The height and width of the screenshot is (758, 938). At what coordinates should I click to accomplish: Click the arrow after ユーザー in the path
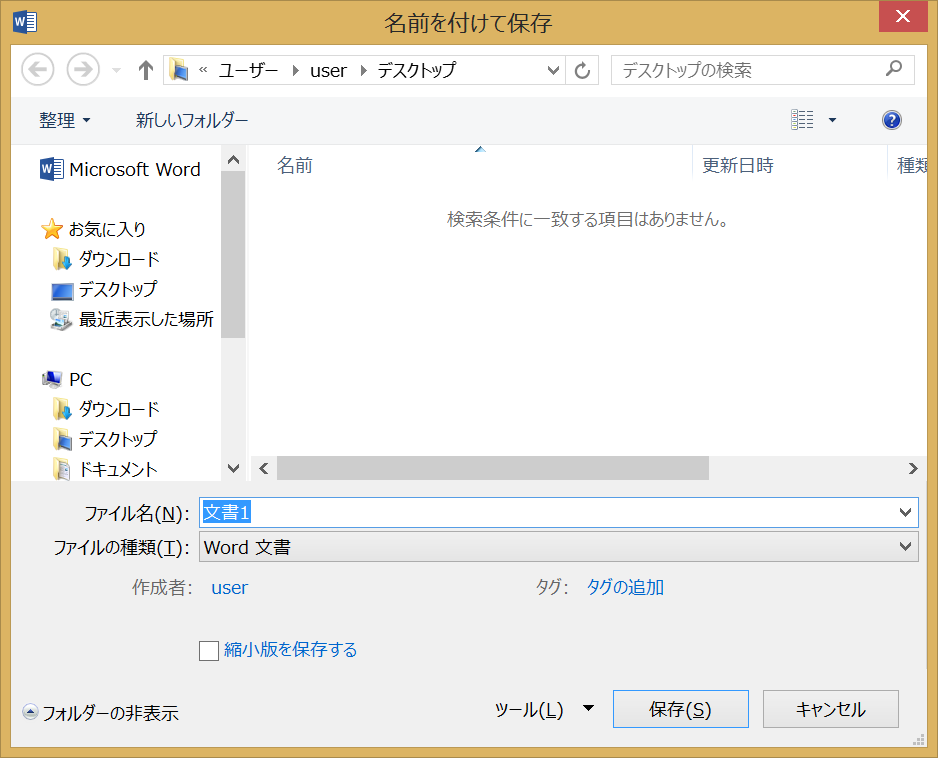click(x=296, y=71)
